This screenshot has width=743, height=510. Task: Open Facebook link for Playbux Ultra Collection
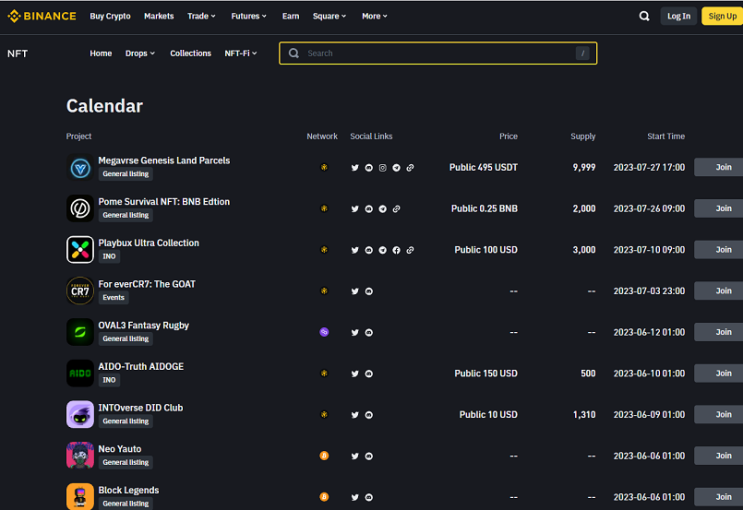click(396, 250)
